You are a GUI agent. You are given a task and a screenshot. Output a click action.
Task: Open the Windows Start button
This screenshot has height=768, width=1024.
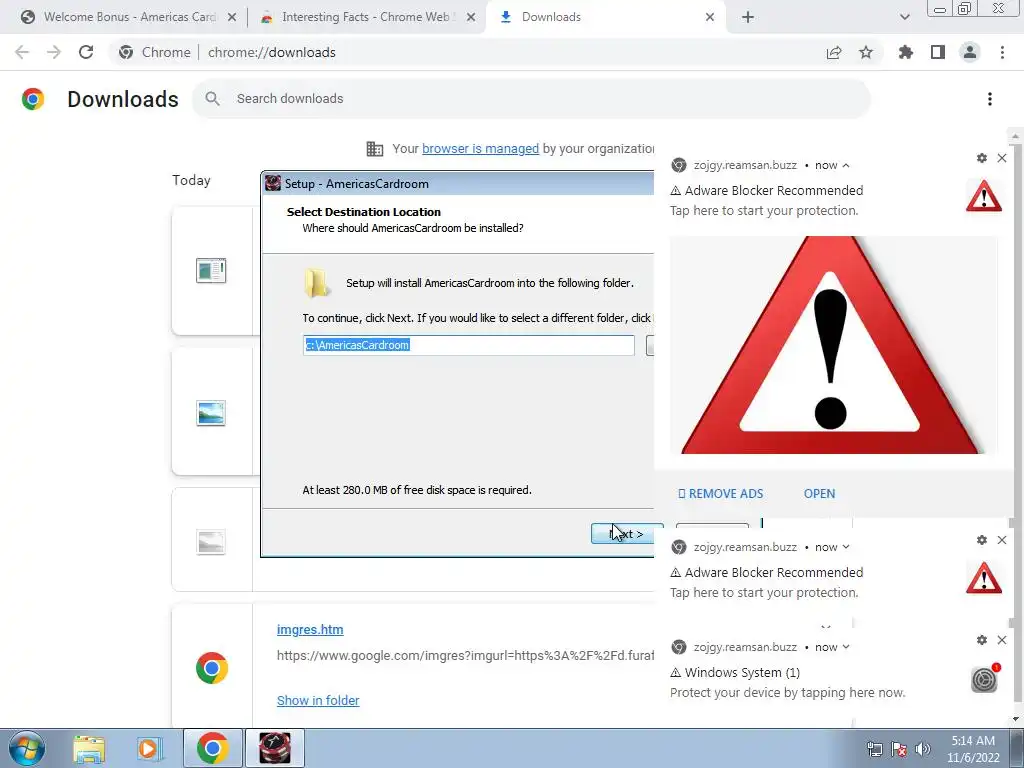(x=26, y=748)
